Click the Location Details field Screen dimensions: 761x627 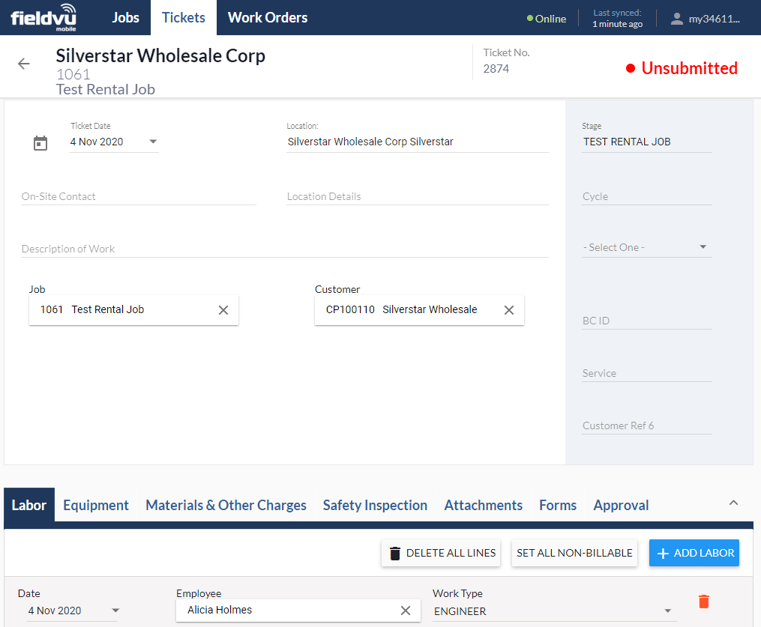(417, 197)
